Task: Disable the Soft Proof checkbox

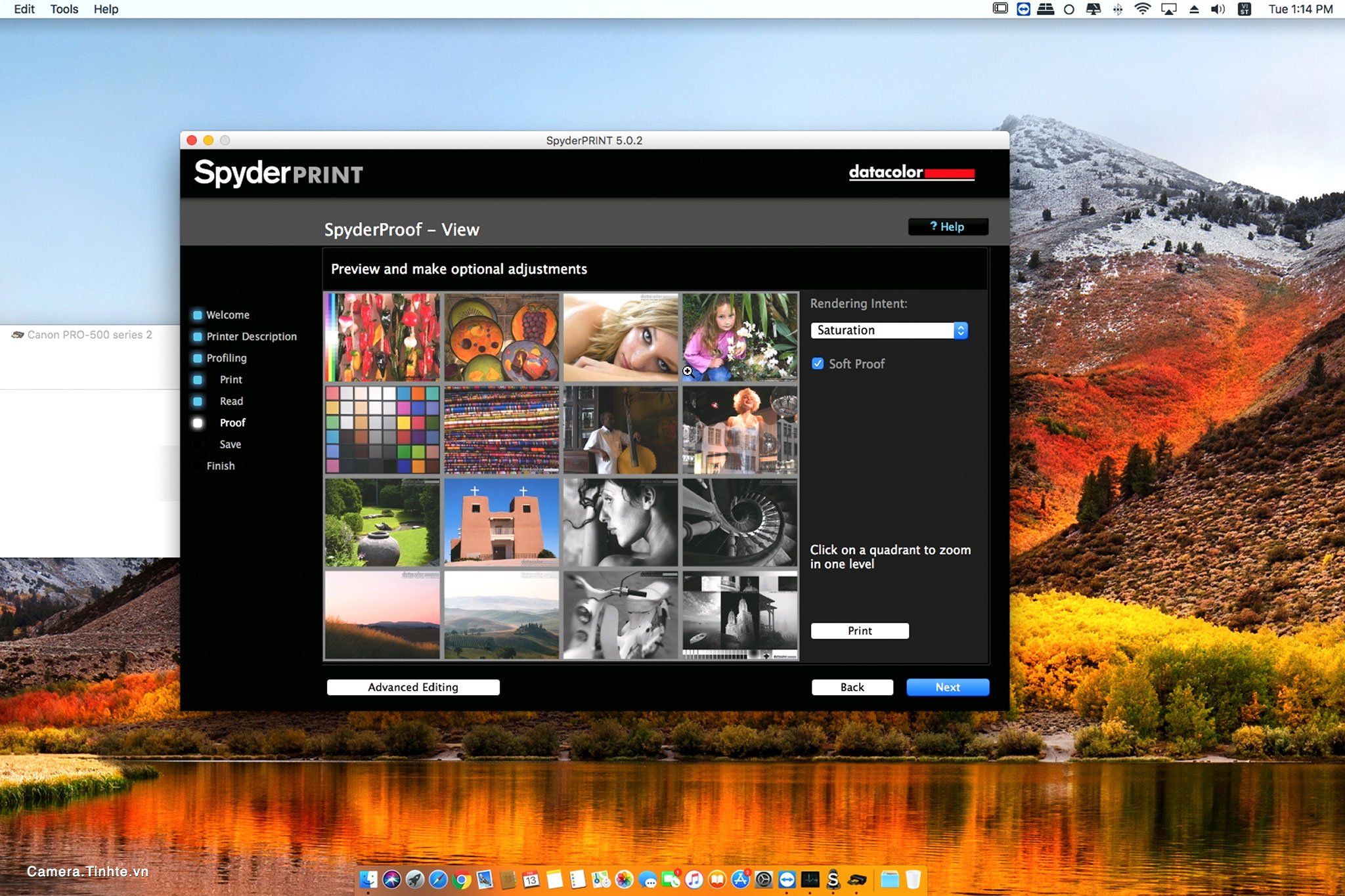Action: [x=818, y=364]
